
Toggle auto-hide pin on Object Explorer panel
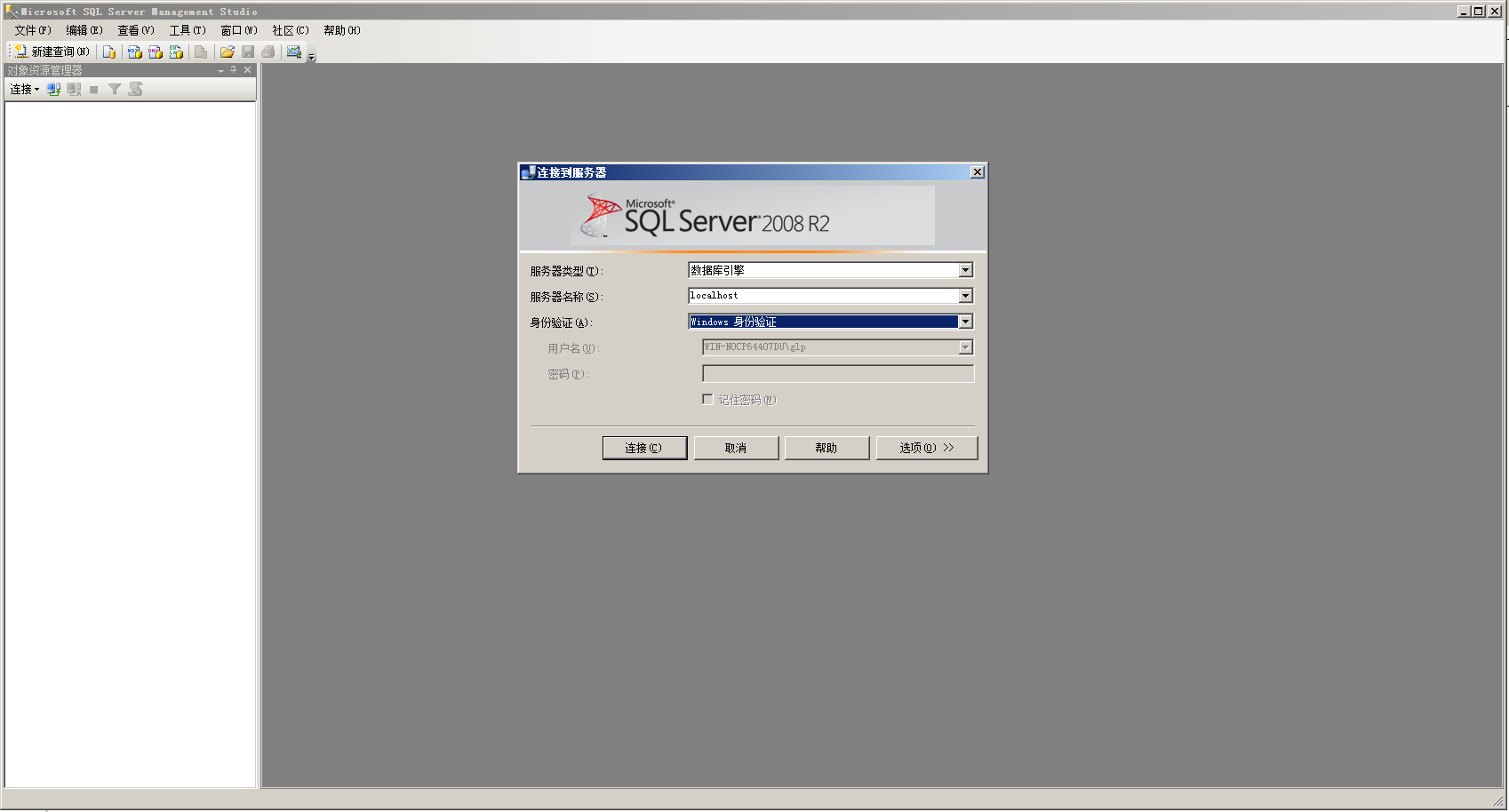point(234,69)
